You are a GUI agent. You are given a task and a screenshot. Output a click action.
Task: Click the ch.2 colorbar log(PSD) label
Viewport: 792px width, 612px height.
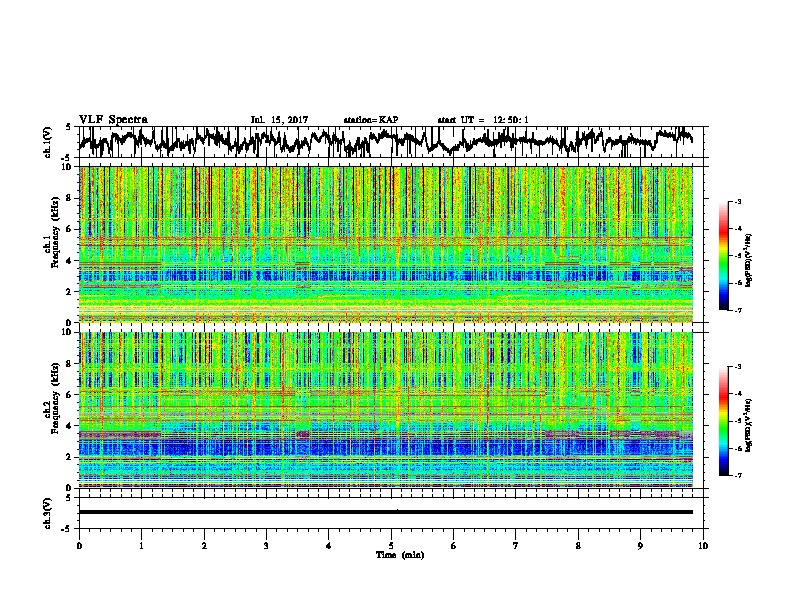tap(749, 425)
